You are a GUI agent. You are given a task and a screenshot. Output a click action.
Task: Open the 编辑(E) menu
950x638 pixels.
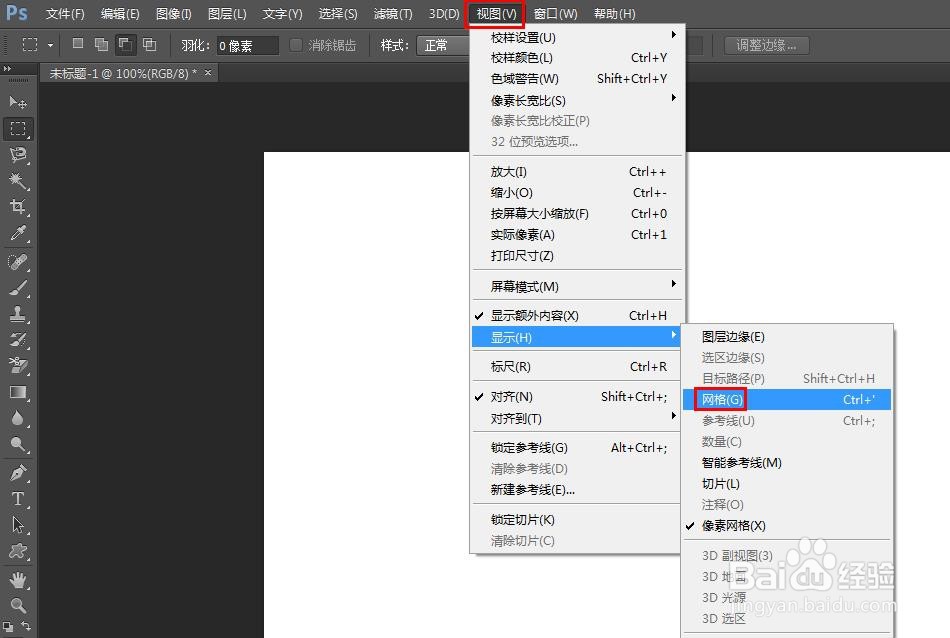click(120, 13)
